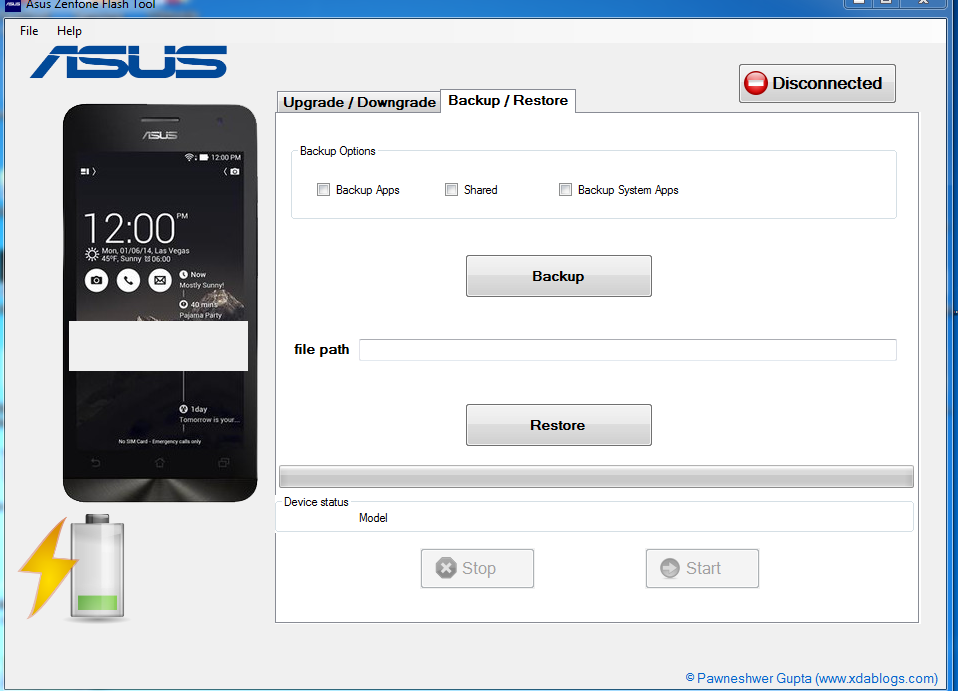Open the Help menu
Viewport: 958px width, 691px height.
coord(69,31)
